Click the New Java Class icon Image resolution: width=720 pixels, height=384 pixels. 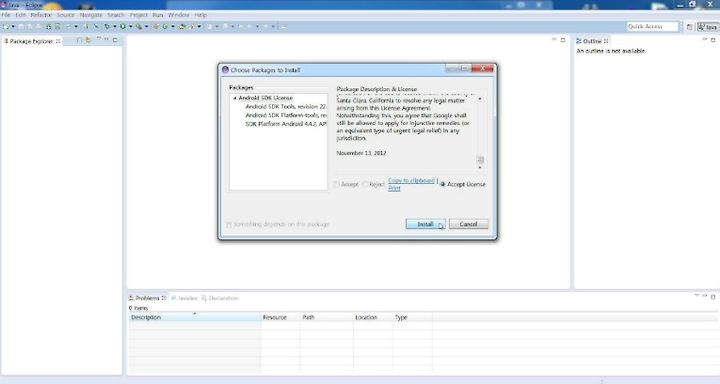click(x=165, y=27)
